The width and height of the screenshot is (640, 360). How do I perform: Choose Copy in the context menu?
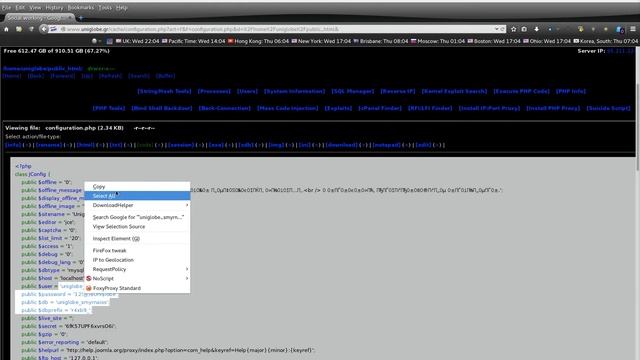(137, 187)
